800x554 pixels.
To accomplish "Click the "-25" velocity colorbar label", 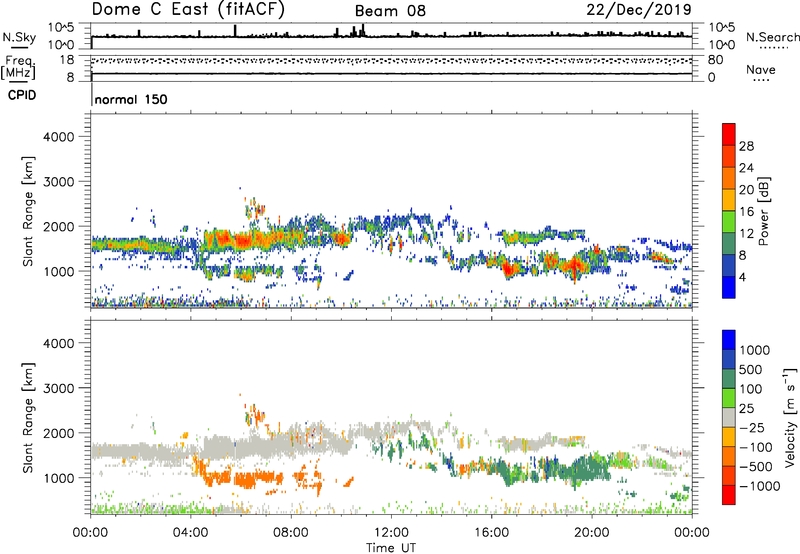I will (753, 427).
